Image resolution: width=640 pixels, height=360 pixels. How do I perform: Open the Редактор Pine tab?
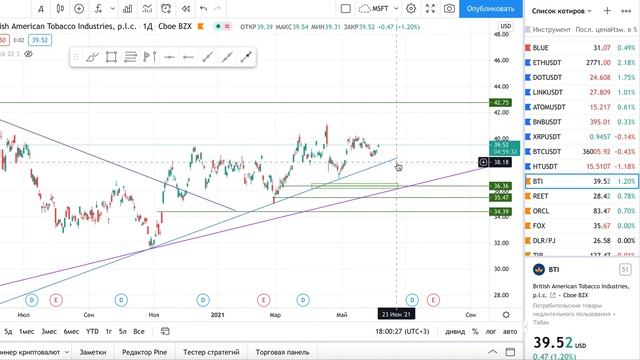click(x=144, y=352)
